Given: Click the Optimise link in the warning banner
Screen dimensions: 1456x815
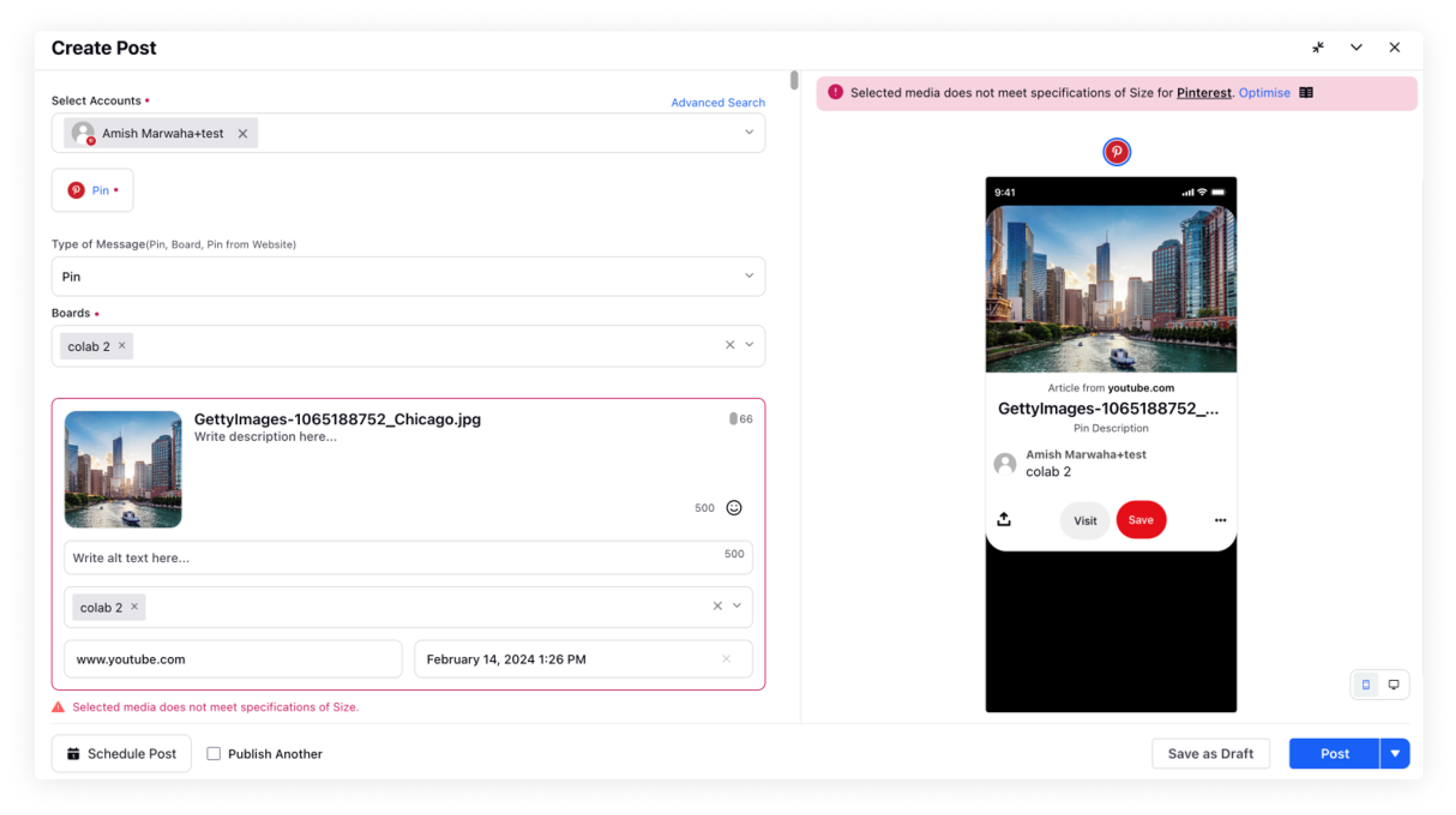Looking at the screenshot, I should (x=1264, y=93).
